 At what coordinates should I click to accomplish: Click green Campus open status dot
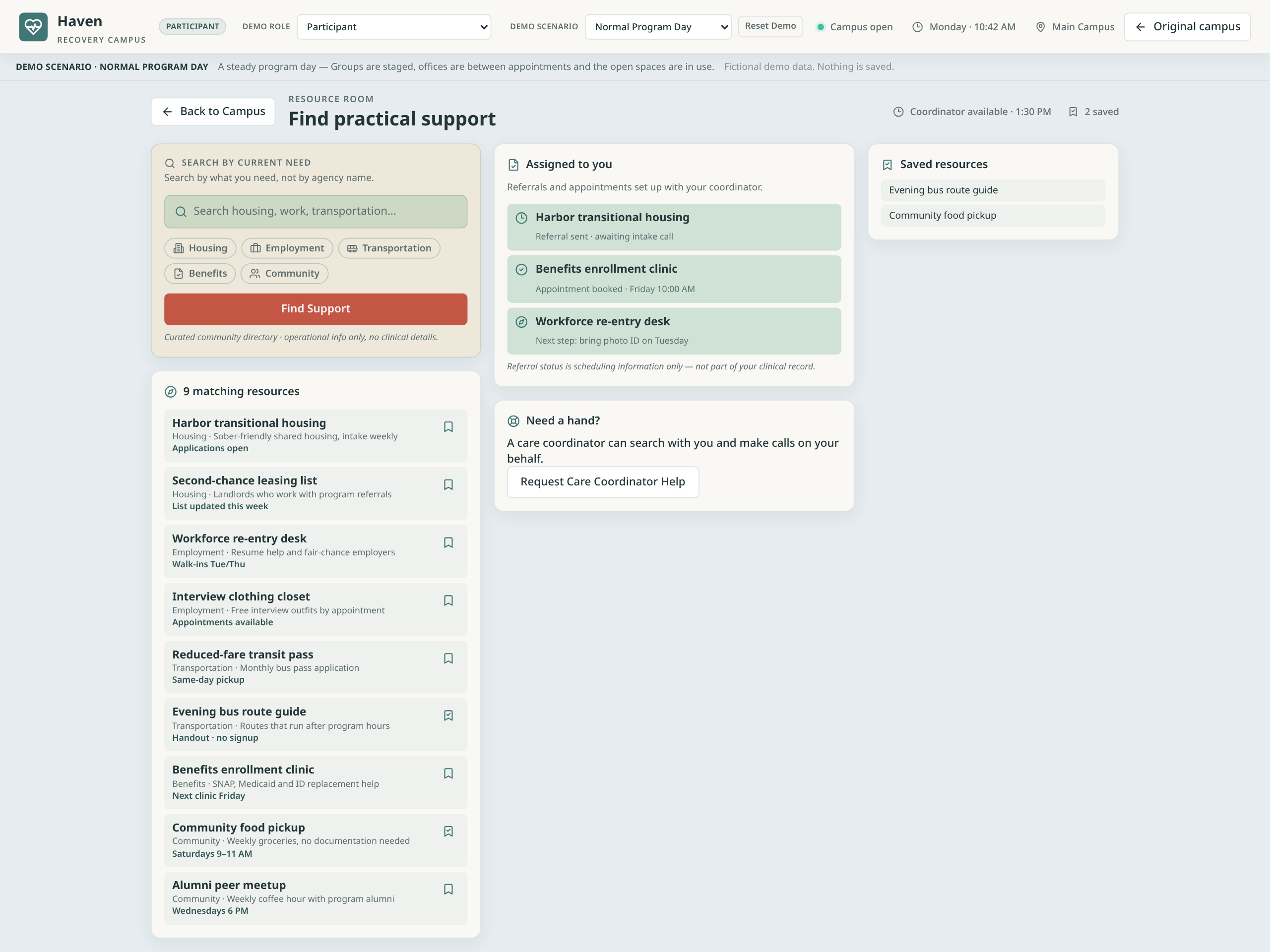pos(821,27)
